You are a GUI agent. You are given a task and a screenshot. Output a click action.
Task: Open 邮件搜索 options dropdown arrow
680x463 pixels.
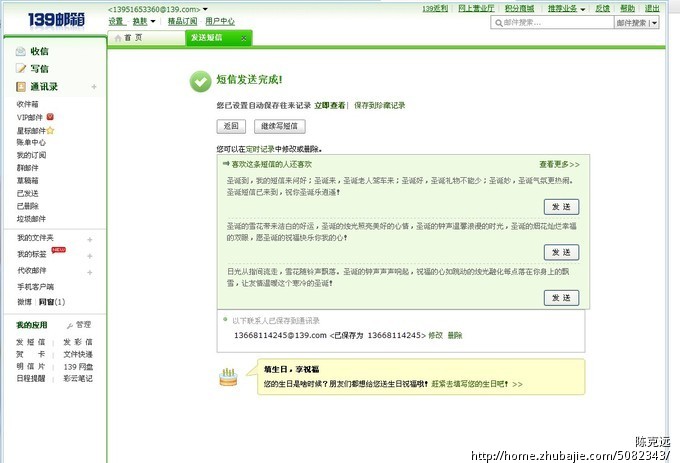tap(654, 23)
